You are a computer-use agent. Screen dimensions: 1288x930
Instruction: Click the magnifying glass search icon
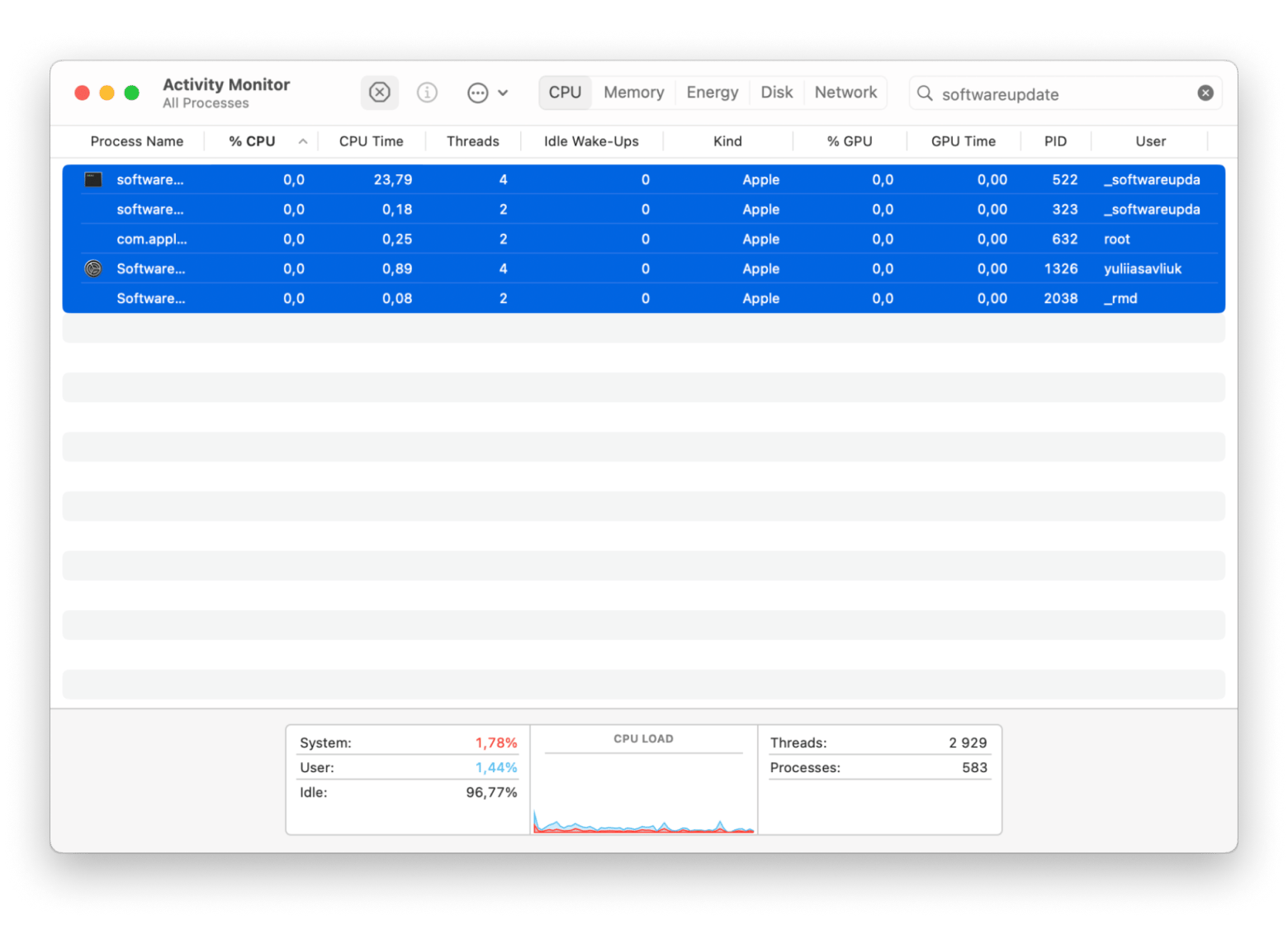pyautogui.click(x=925, y=93)
